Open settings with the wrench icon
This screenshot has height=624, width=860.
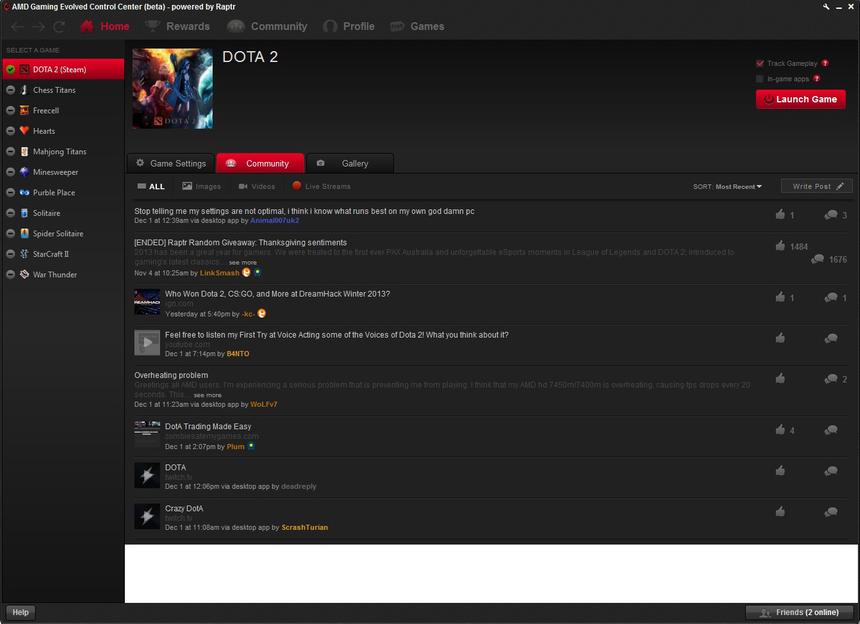click(826, 6)
